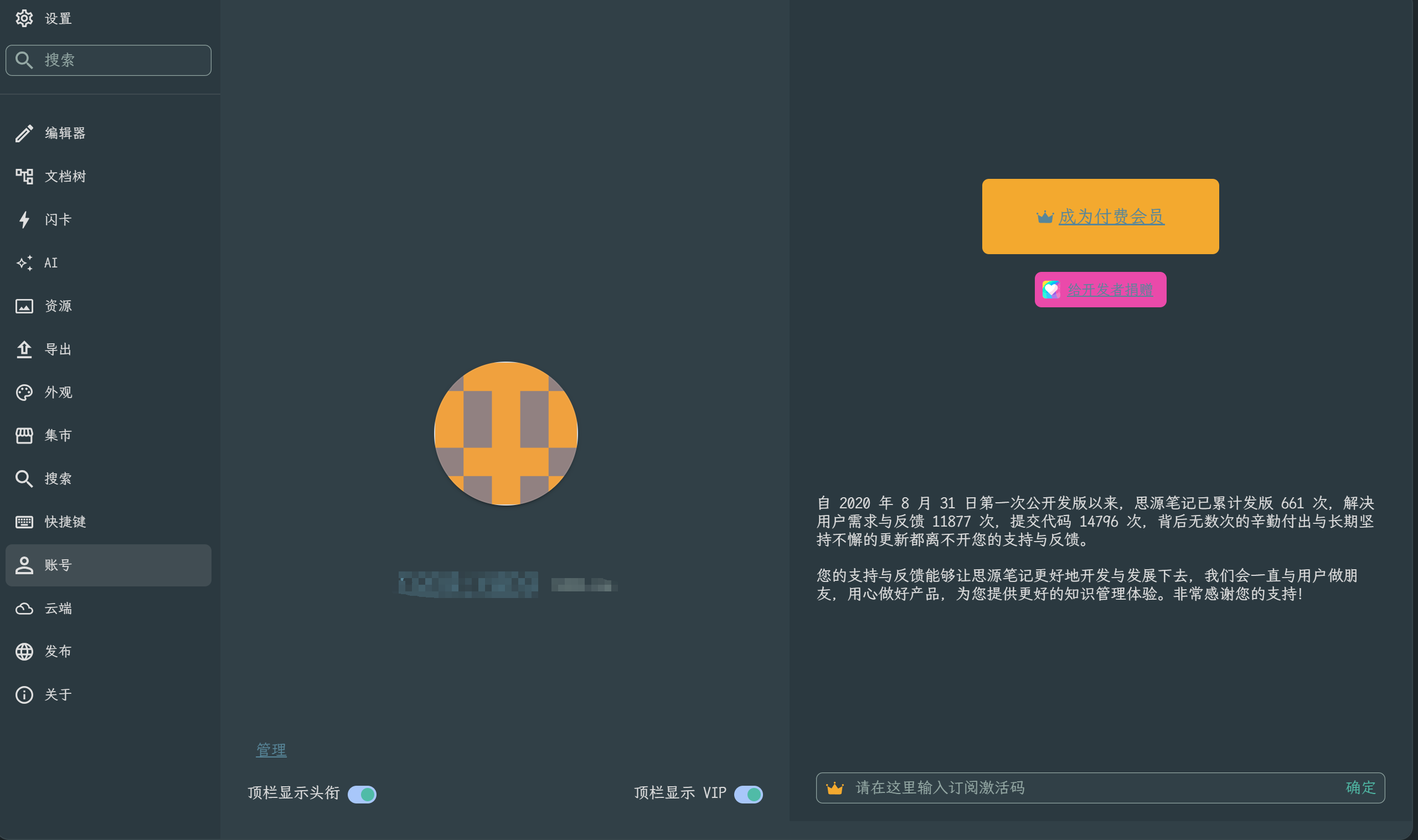
Task: Click the pencil icon for 编辑器
Action: 24,133
